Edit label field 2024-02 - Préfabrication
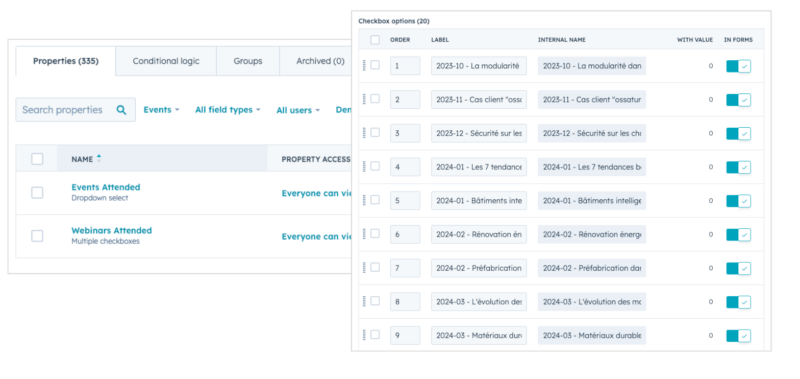 479,268
